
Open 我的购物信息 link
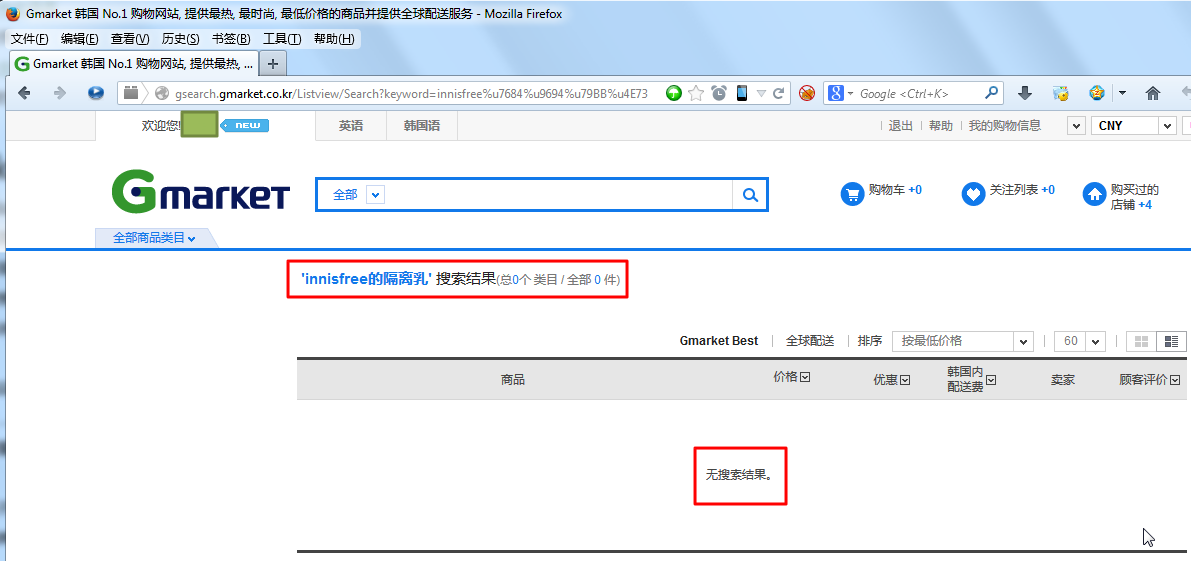click(x=1005, y=126)
